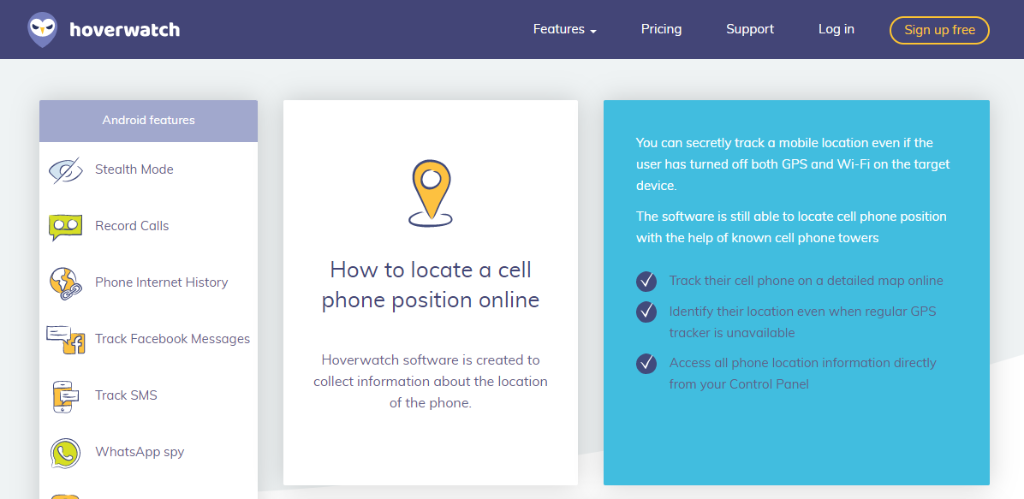Click the Track SMS phone icon

click(65, 396)
